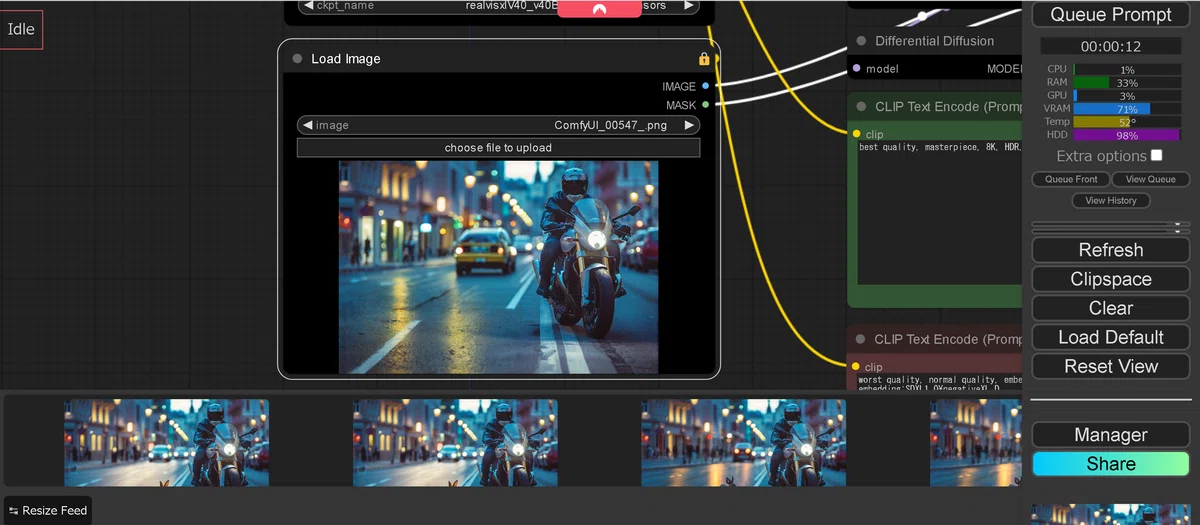Screen dimensions: 1200x525
Task: Clear the workflow with Clear button
Action: click(x=1111, y=308)
